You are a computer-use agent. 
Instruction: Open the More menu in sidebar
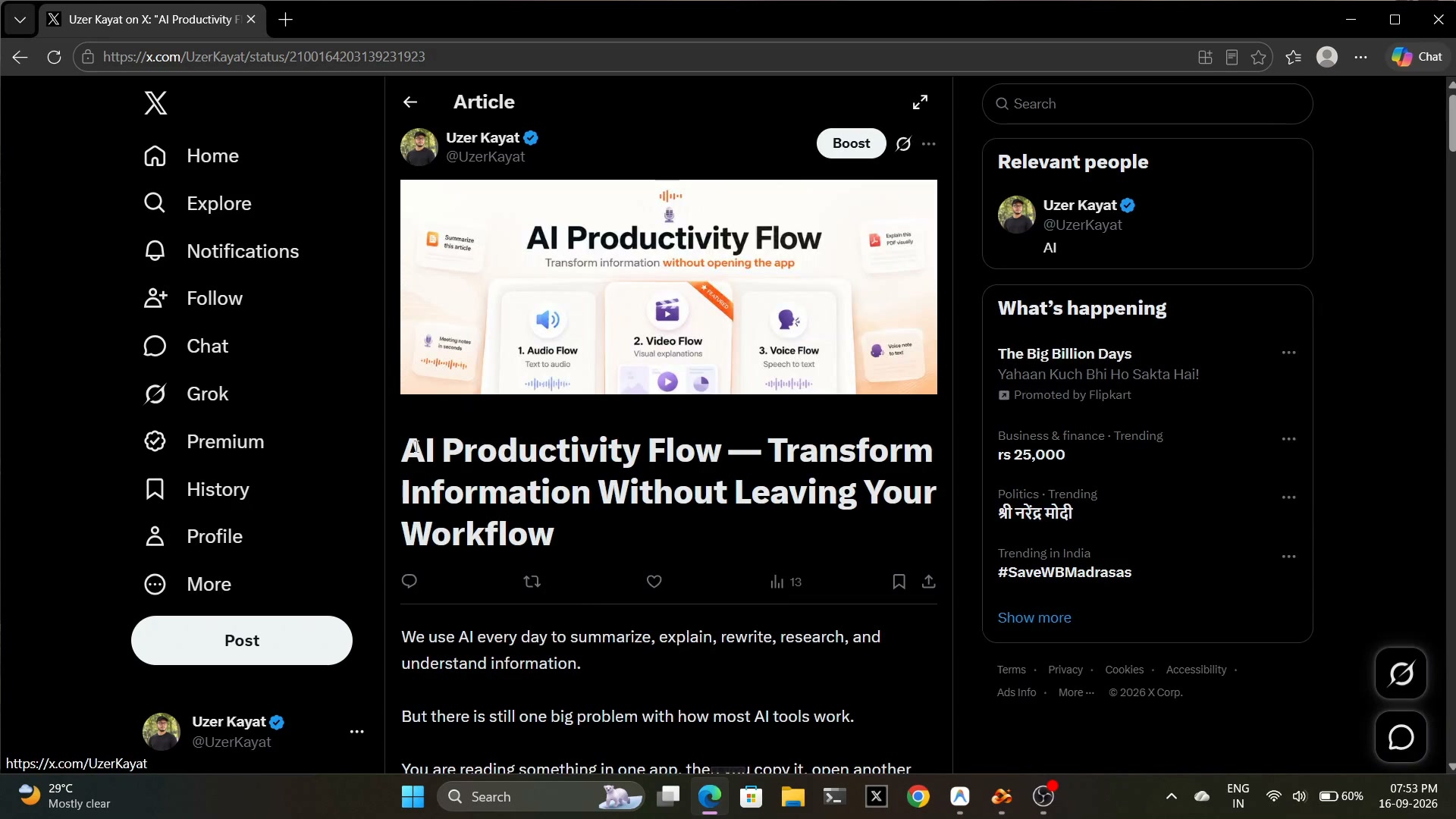[187, 584]
